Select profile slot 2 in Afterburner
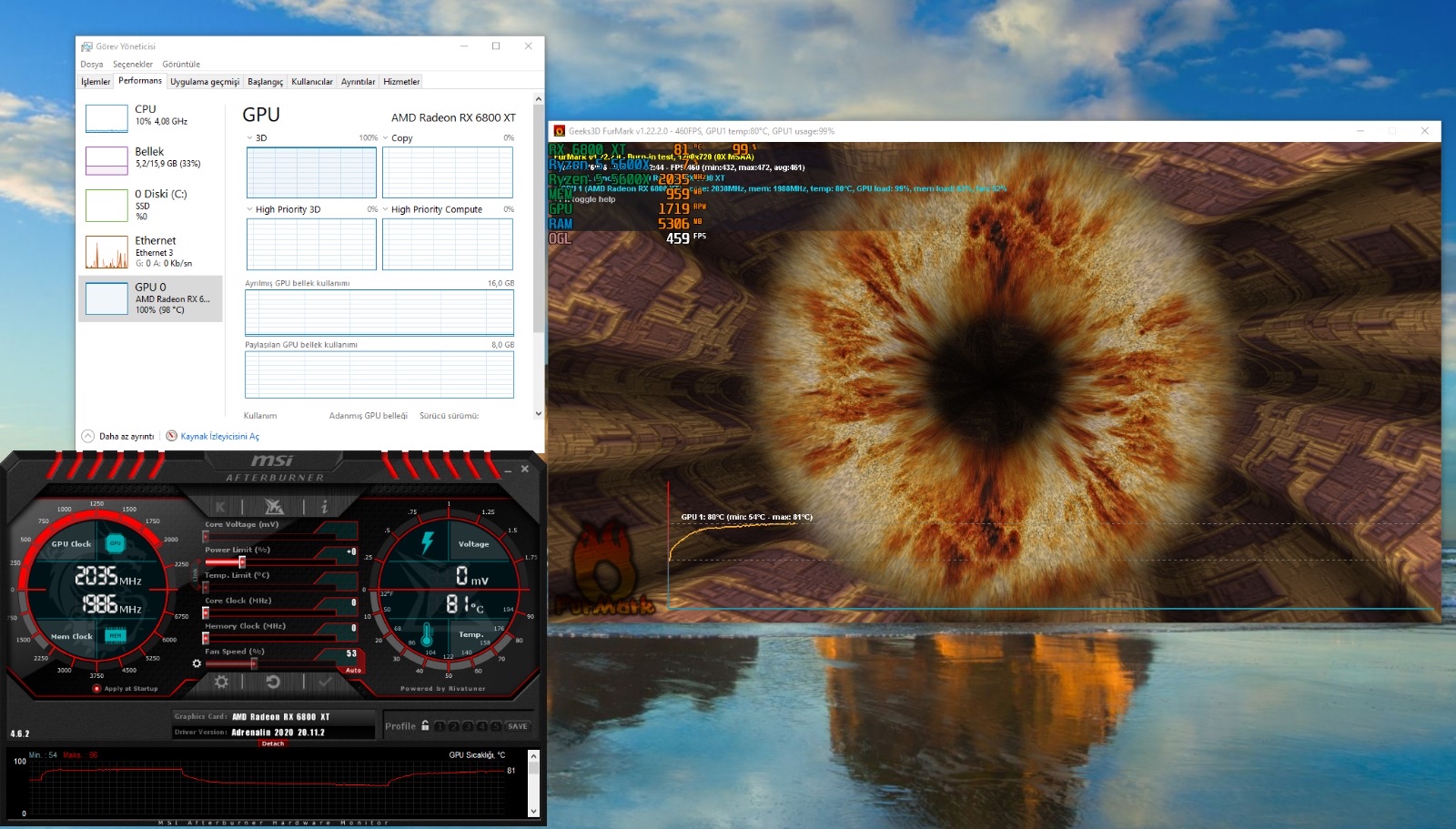 453,726
